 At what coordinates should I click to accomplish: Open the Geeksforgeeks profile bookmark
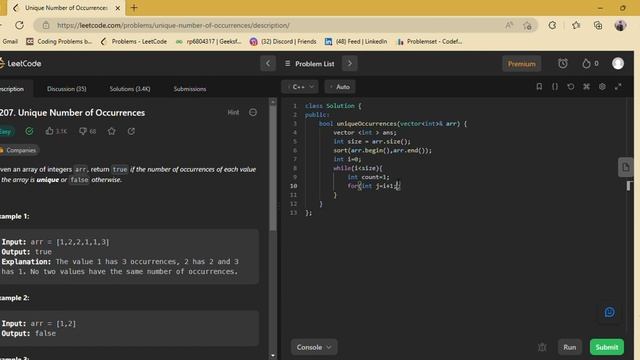[x=209, y=41]
